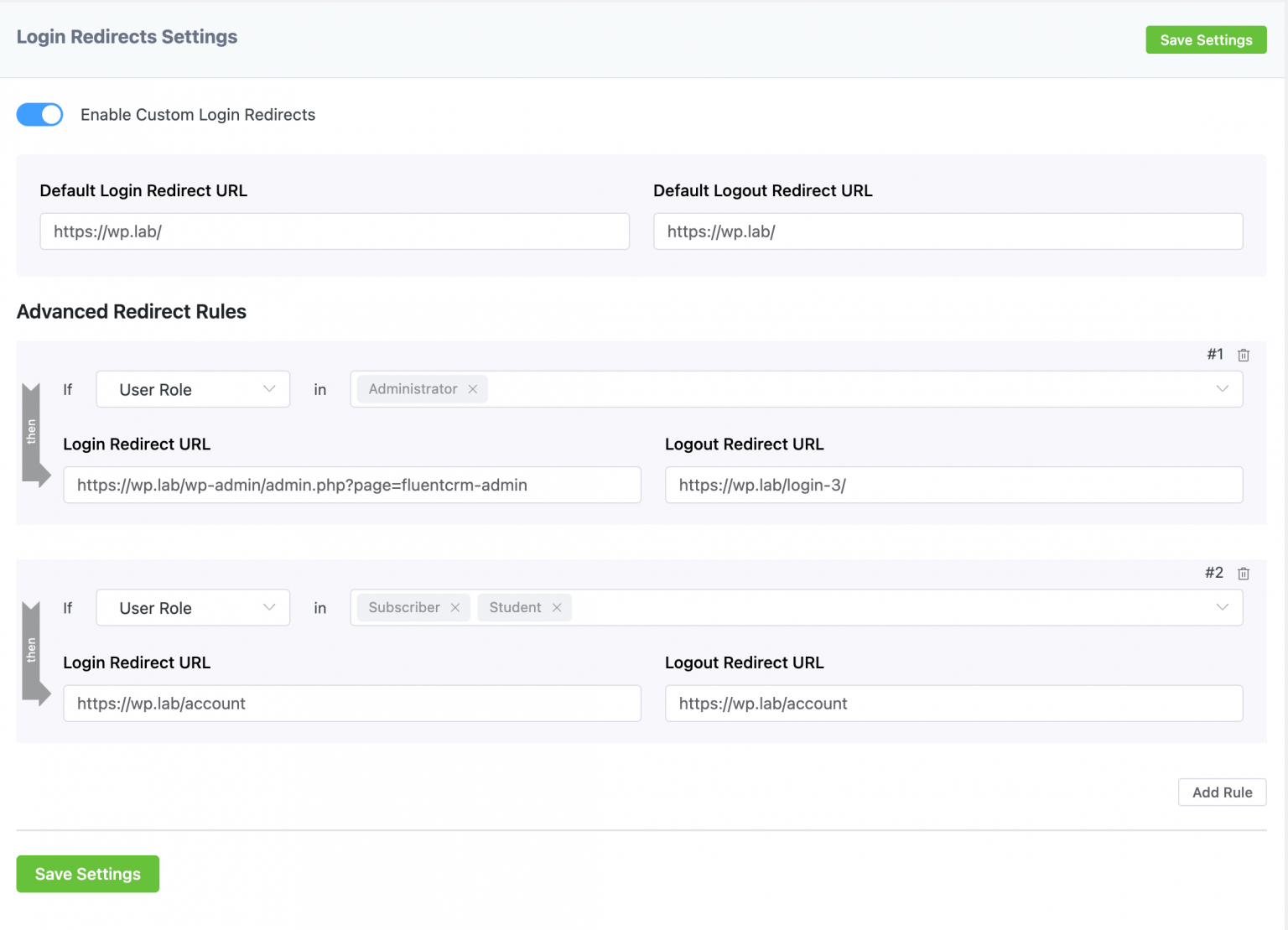Click the Add Rule button

pyautogui.click(x=1222, y=792)
